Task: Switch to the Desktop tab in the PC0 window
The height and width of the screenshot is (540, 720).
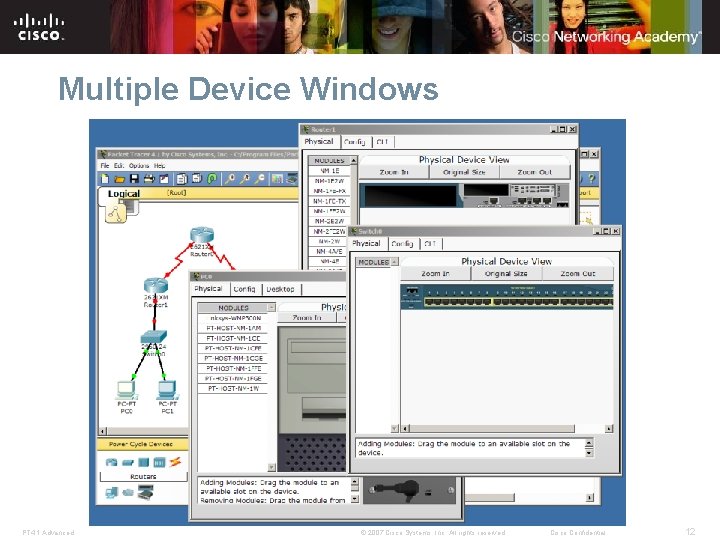Action: click(281, 289)
